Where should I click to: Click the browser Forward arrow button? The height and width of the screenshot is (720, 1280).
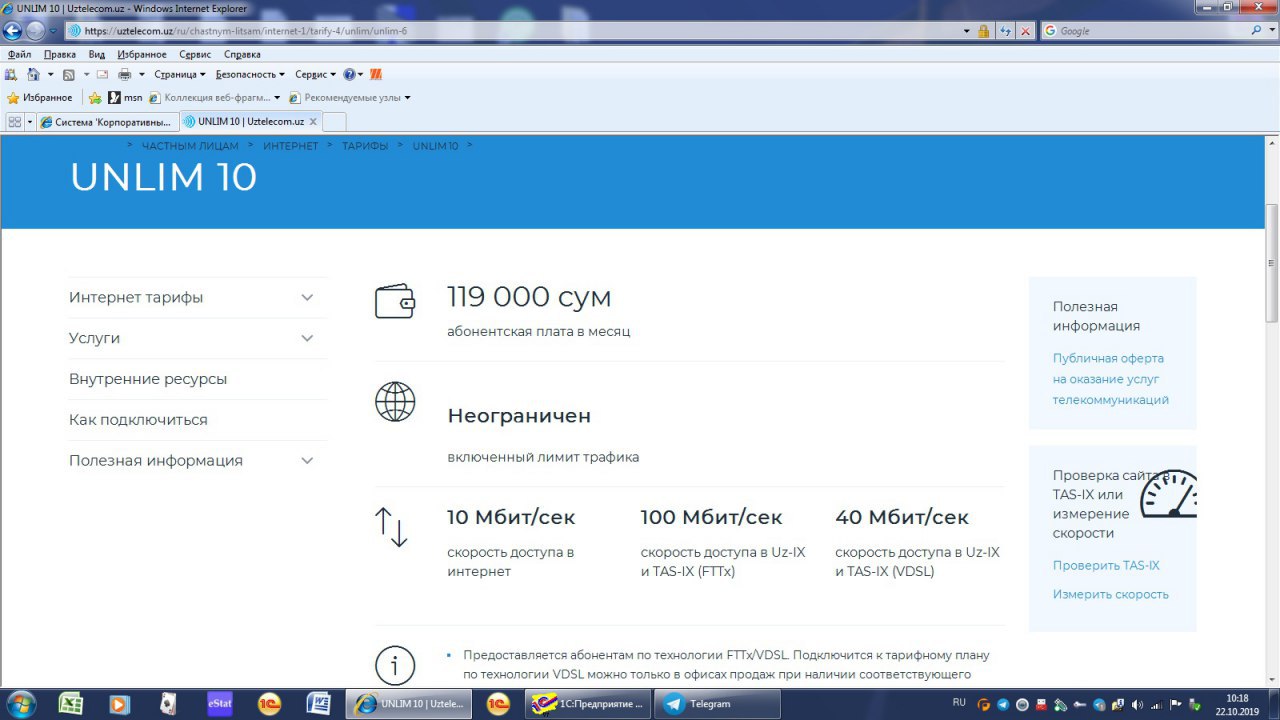coord(35,31)
